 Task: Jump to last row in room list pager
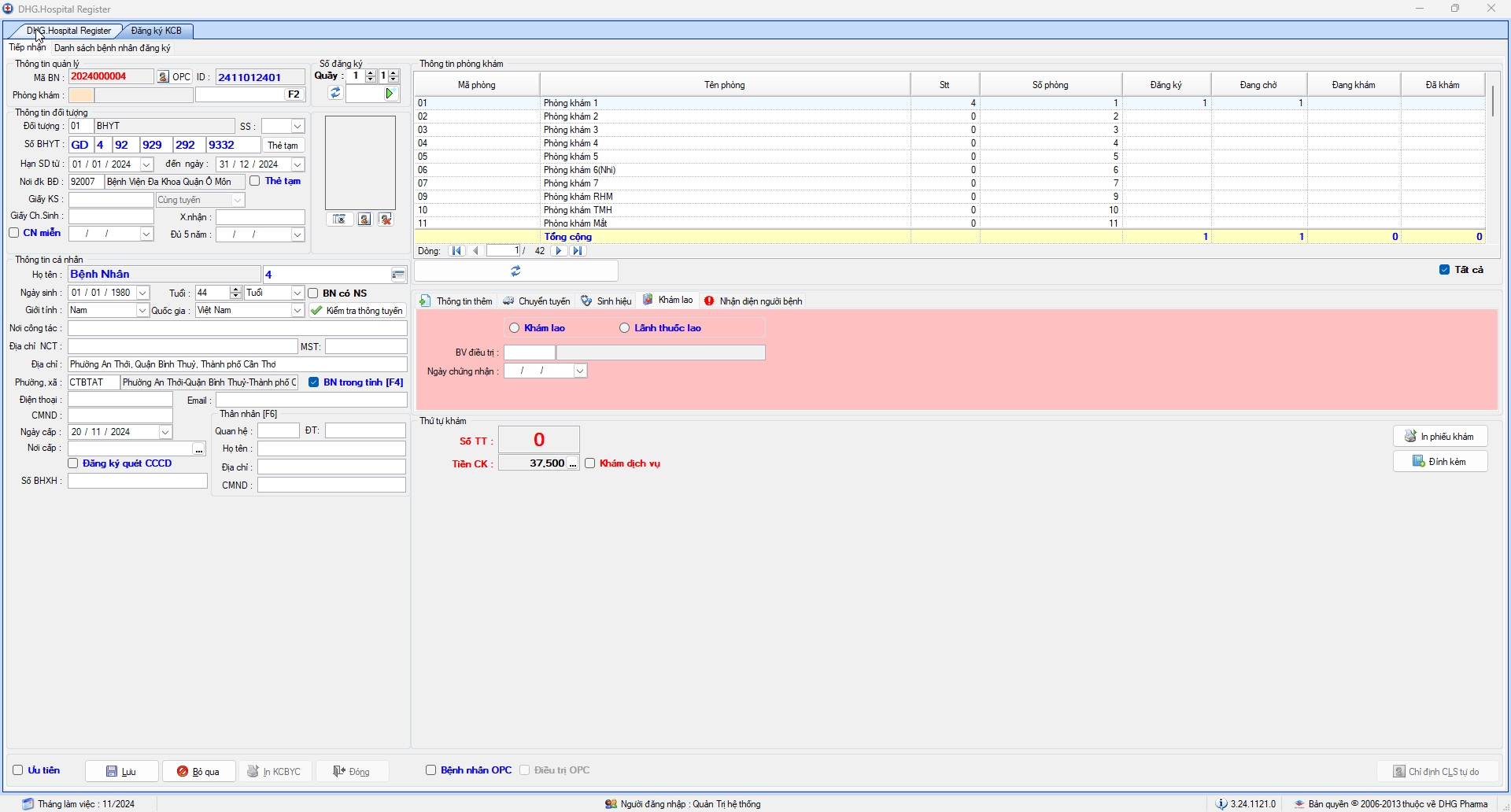(x=578, y=251)
